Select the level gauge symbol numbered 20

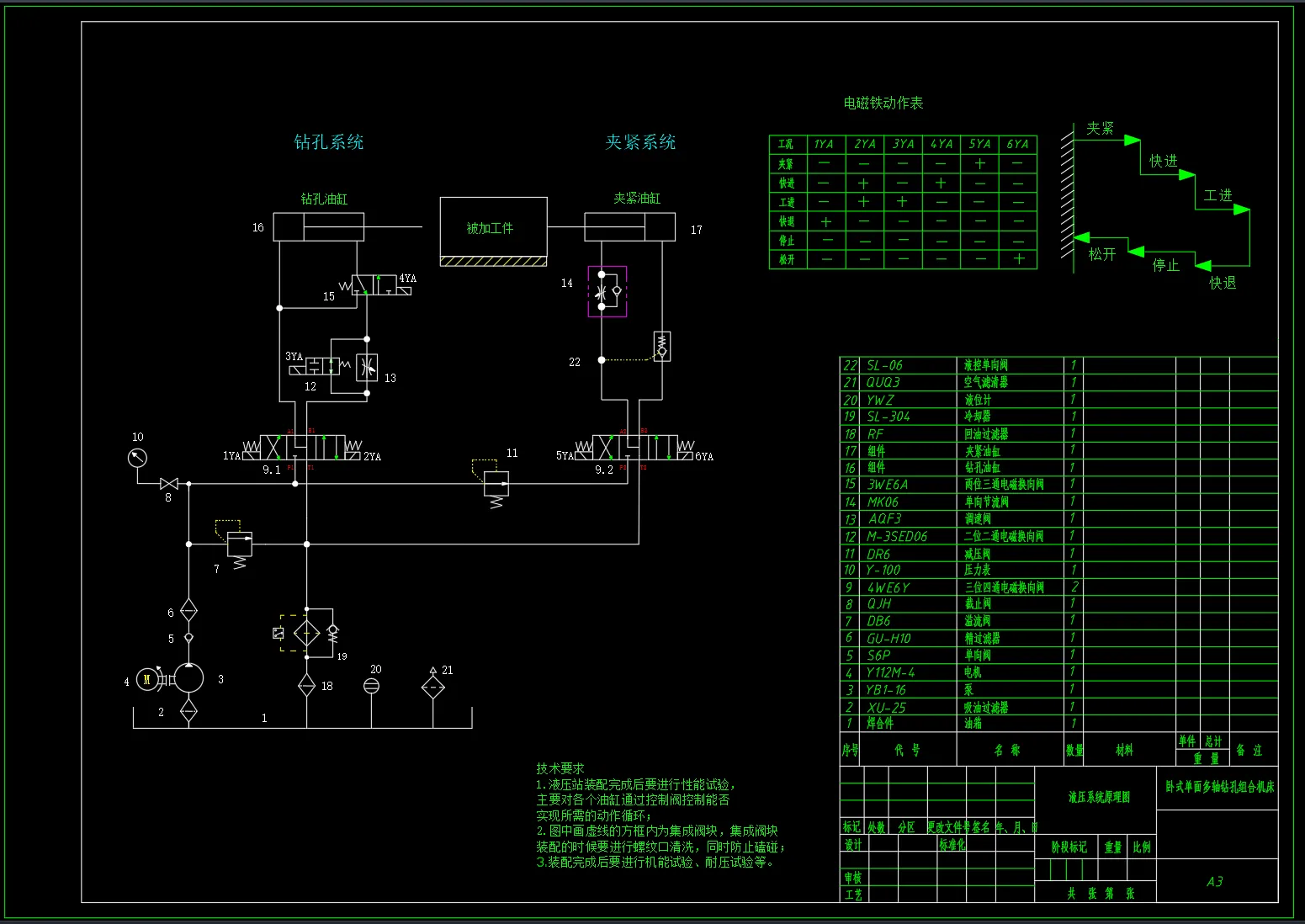coord(371,686)
